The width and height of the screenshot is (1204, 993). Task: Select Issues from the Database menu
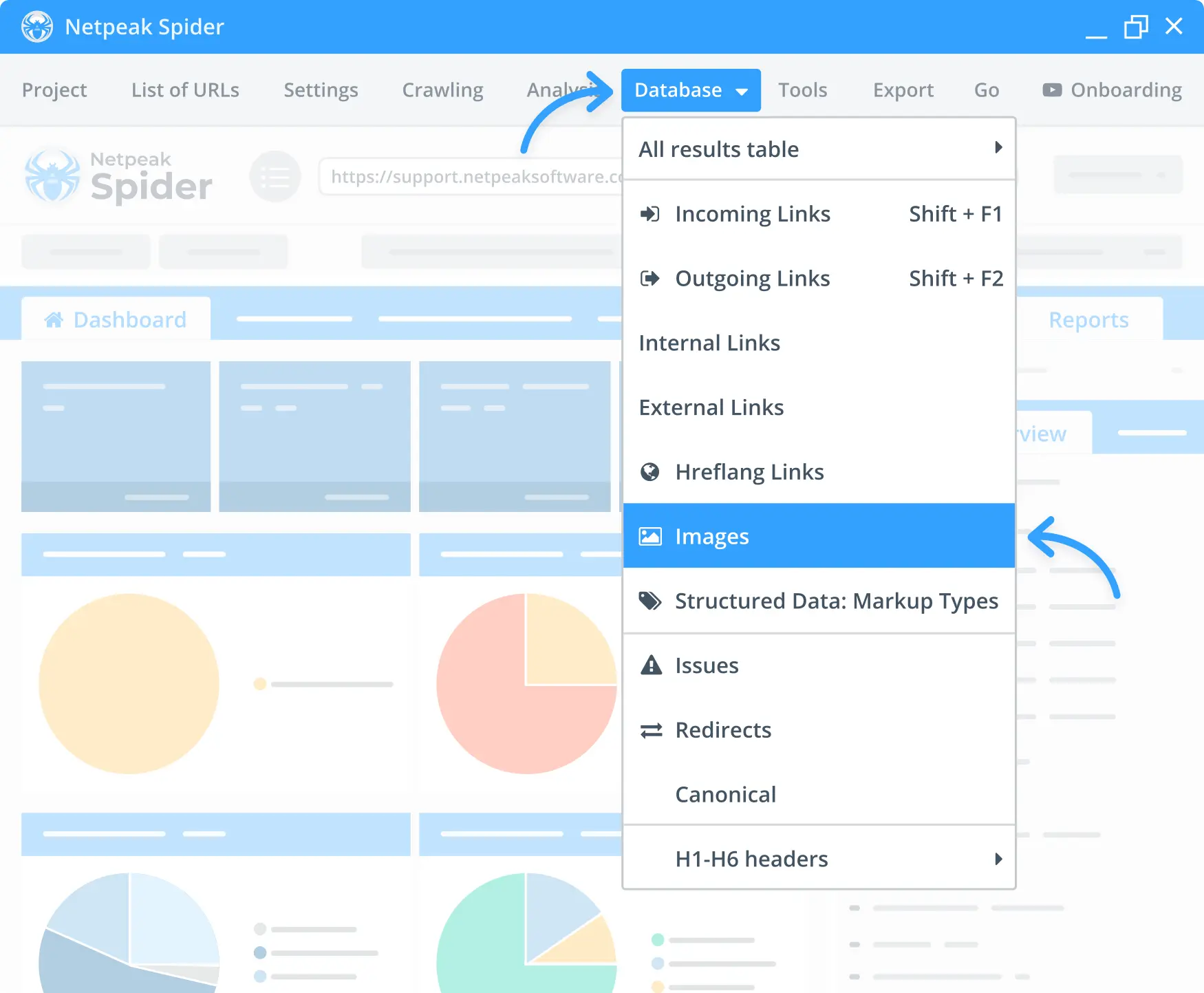coord(819,665)
